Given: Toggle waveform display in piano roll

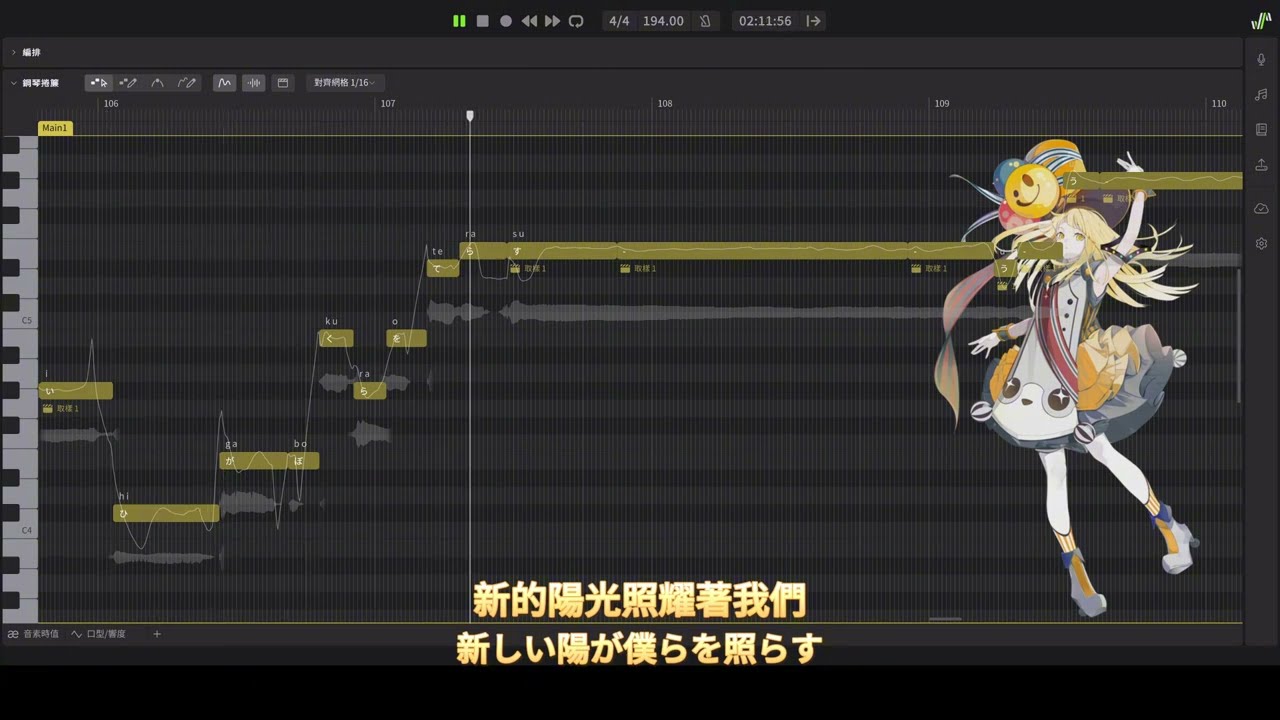Looking at the screenshot, I should pos(254,83).
